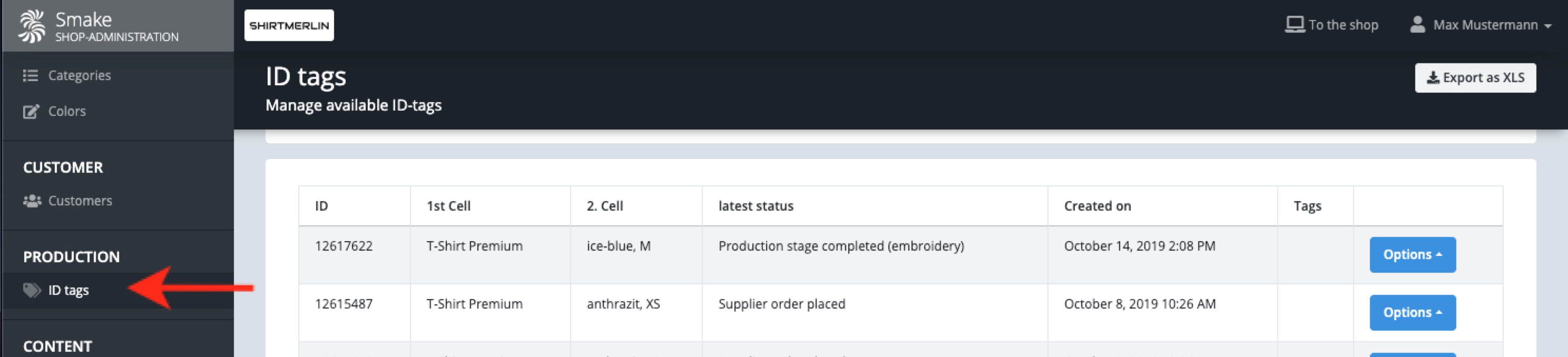This screenshot has width=1568, height=357.
Task: Expand Options for ID 12617622
Action: point(1412,255)
